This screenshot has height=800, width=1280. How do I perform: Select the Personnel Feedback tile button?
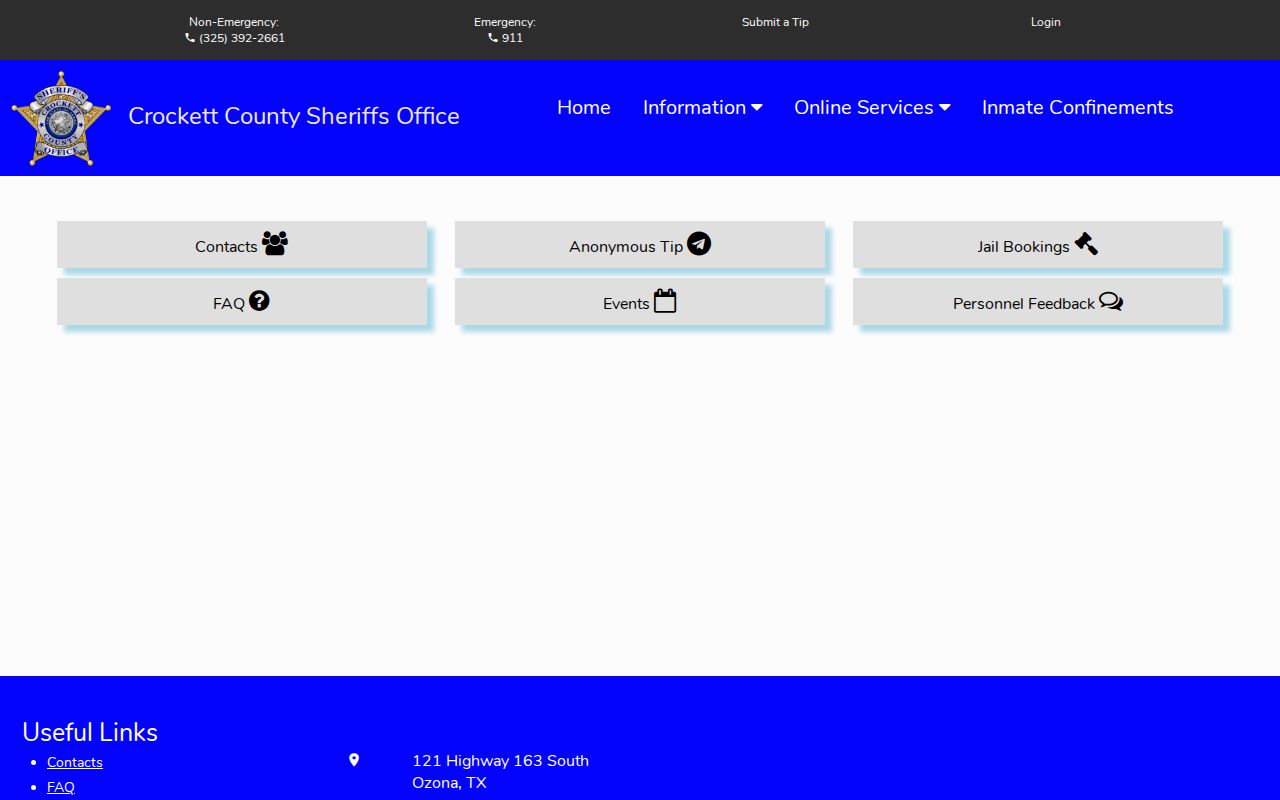click(x=1038, y=301)
